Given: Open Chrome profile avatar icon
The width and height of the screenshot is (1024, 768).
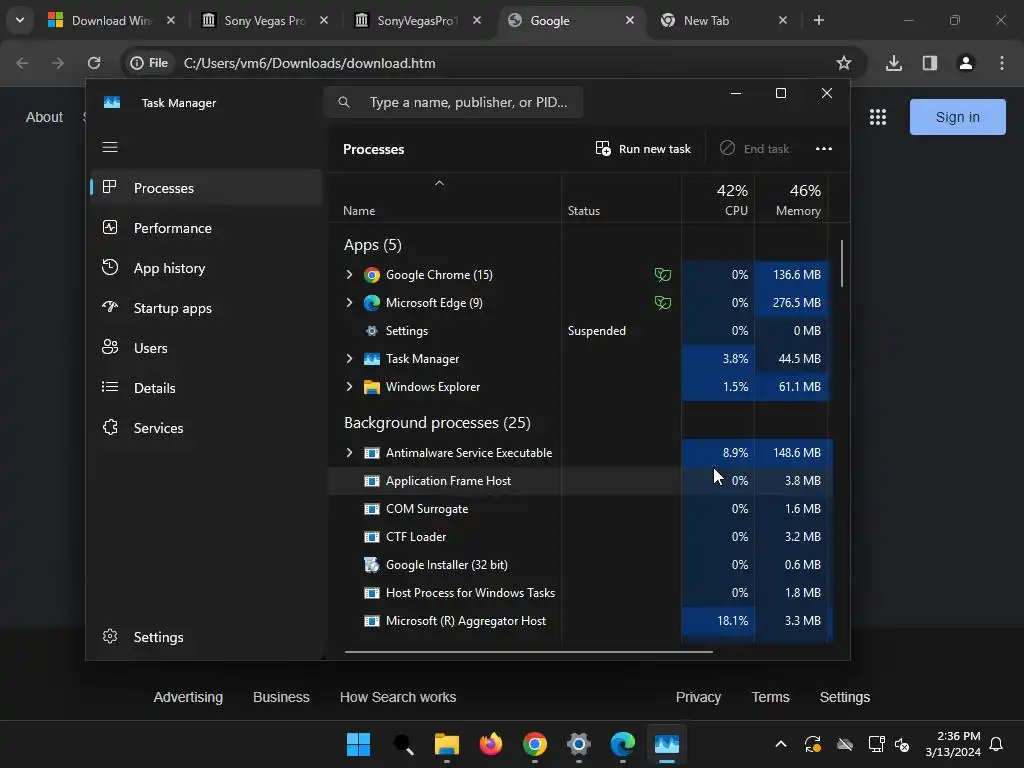Looking at the screenshot, I should pyautogui.click(x=965, y=63).
